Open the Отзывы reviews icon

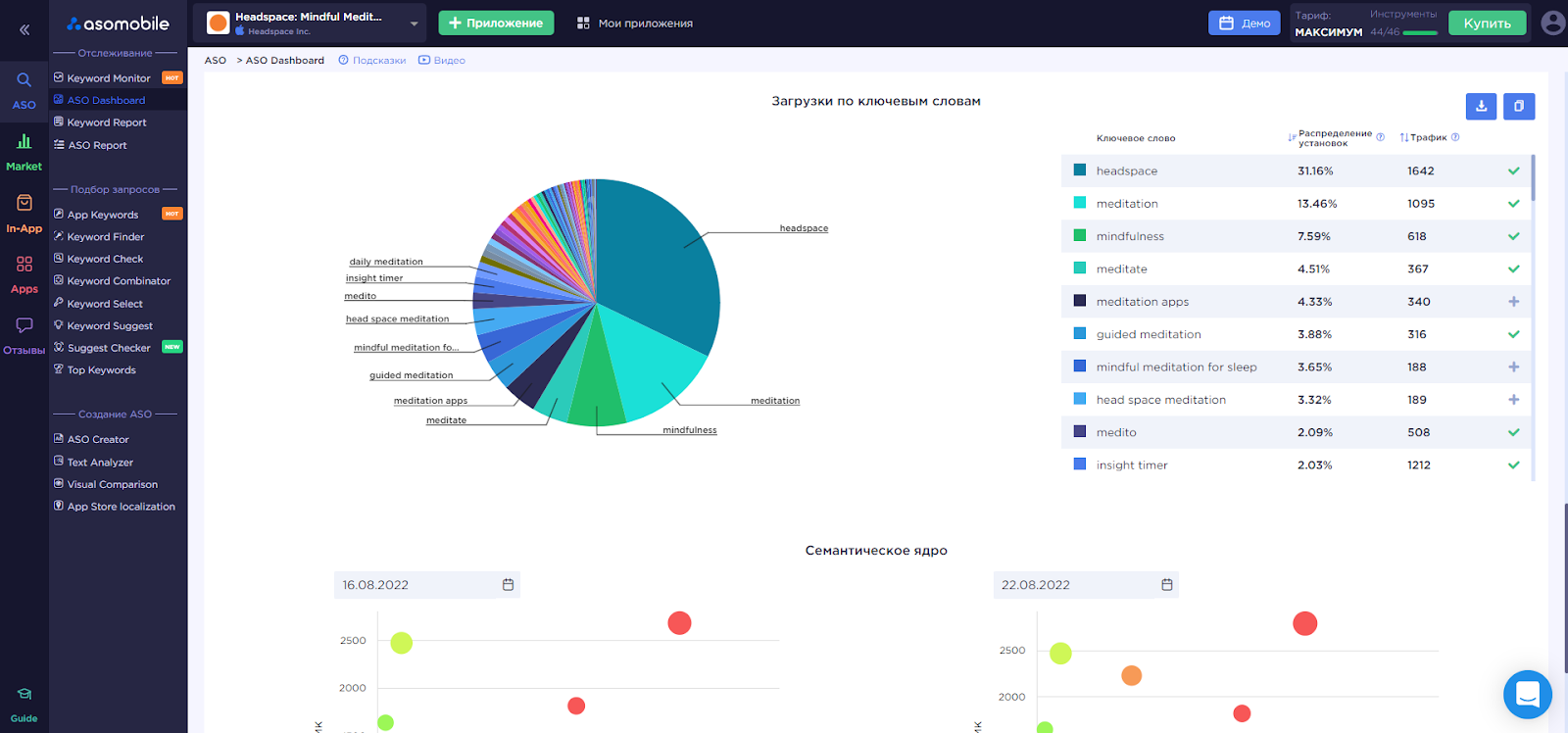[24, 335]
